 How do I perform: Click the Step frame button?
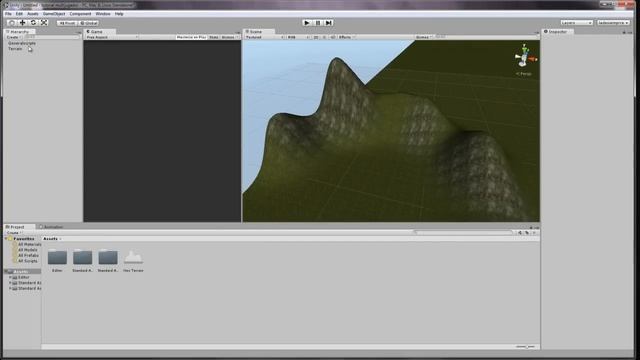[x=329, y=23]
